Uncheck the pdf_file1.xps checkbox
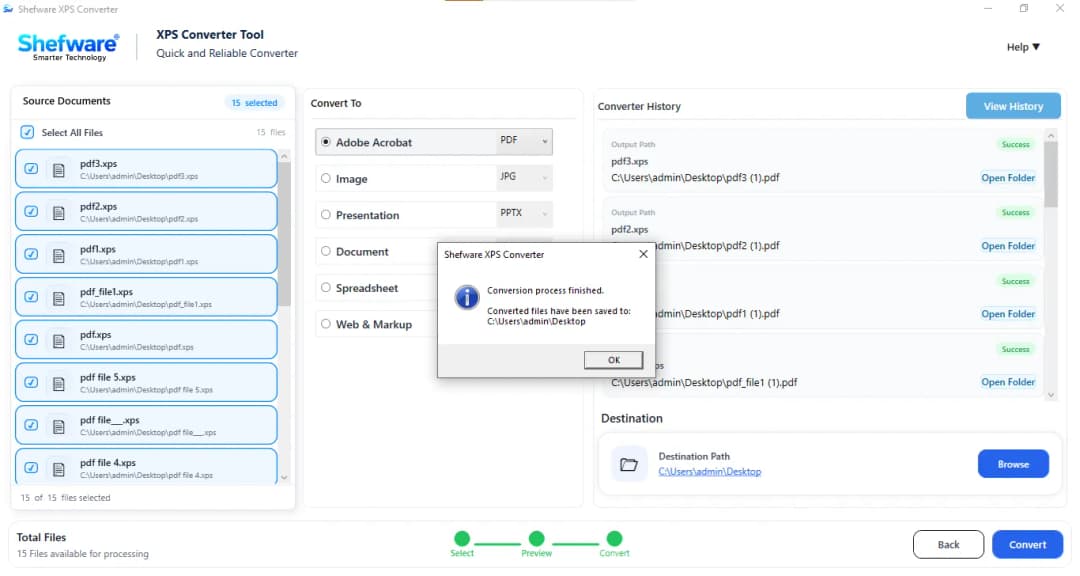 pyautogui.click(x=31, y=297)
